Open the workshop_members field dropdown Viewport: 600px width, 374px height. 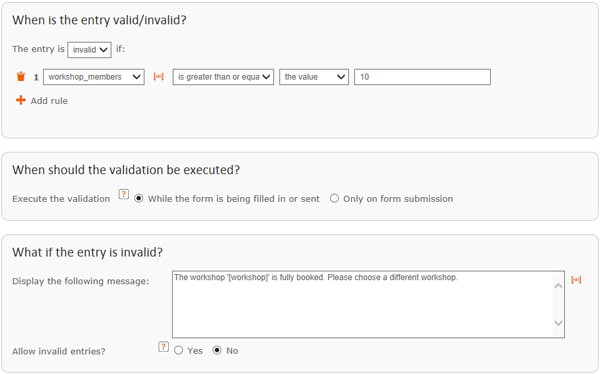tap(94, 77)
